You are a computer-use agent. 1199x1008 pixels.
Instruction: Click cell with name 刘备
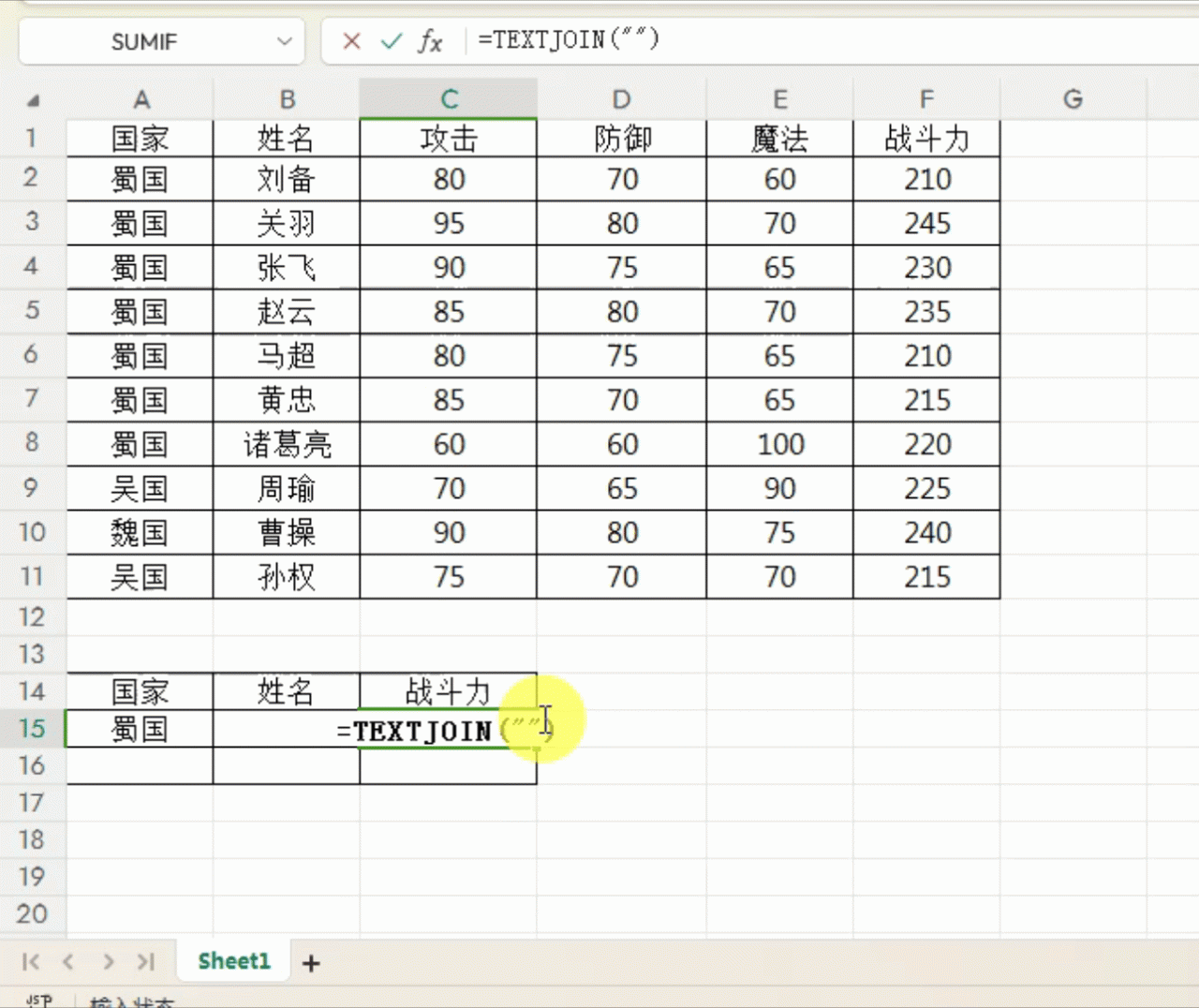[x=287, y=179]
